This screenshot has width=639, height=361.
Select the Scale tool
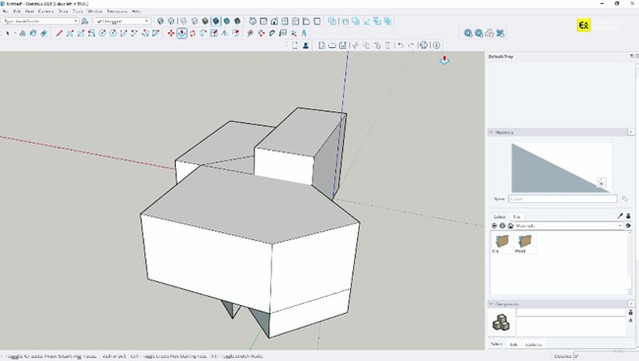pos(214,33)
